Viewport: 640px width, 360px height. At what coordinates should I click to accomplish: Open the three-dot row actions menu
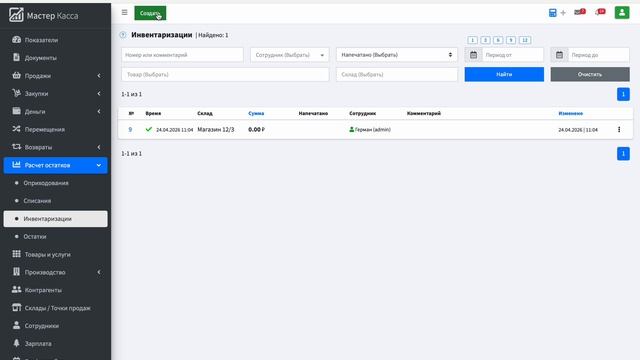[x=619, y=129]
